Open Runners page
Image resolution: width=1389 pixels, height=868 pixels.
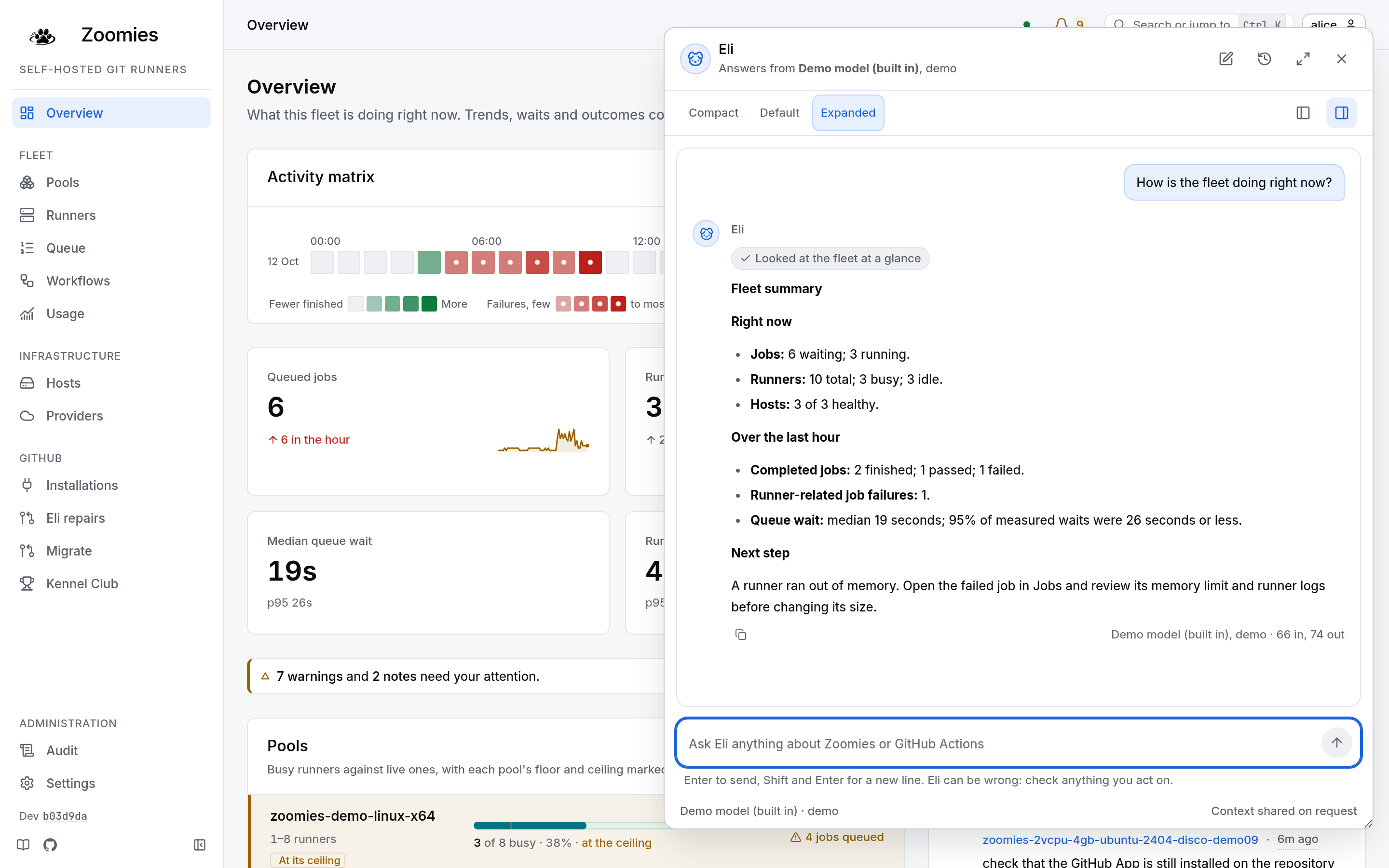coord(111,215)
